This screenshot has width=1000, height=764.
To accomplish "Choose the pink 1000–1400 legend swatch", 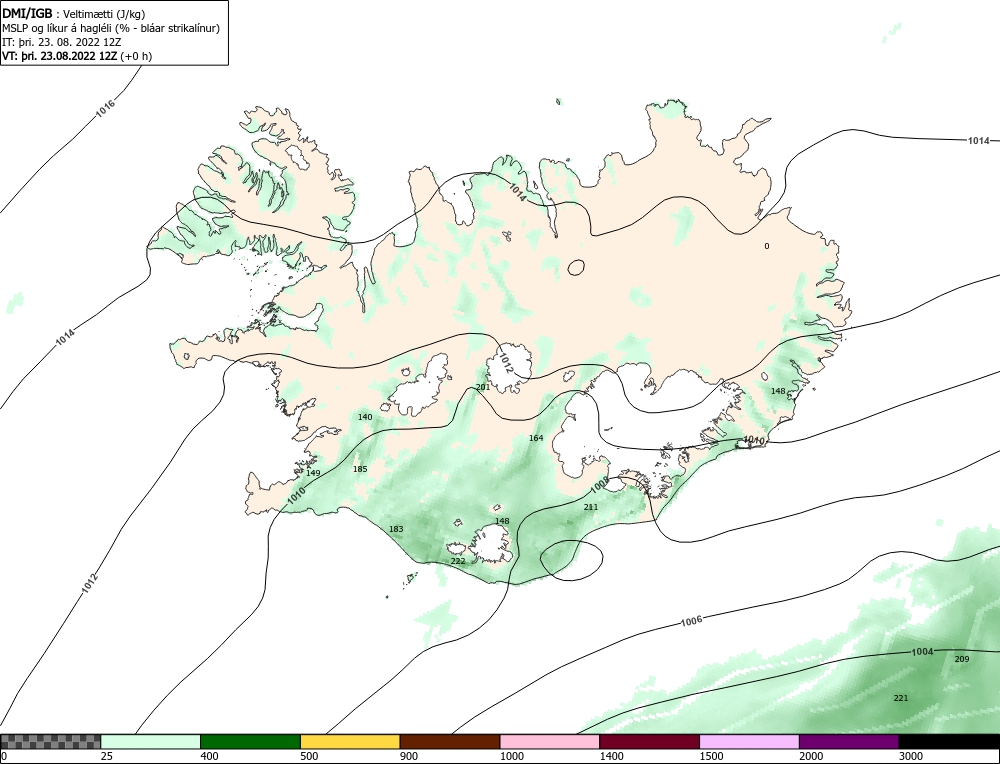I will [x=550, y=742].
